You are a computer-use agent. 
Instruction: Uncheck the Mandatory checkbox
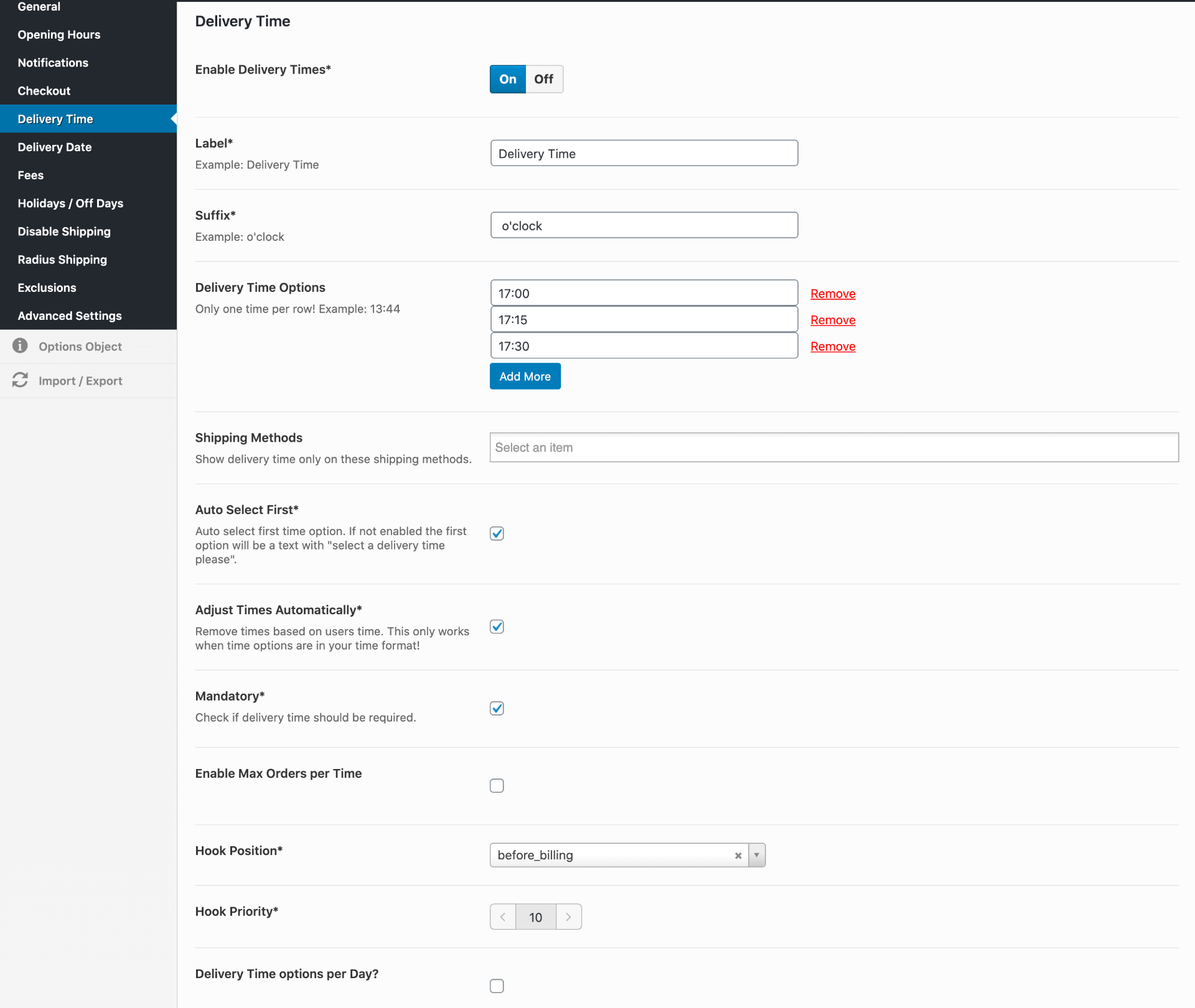(x=497, y=708)
